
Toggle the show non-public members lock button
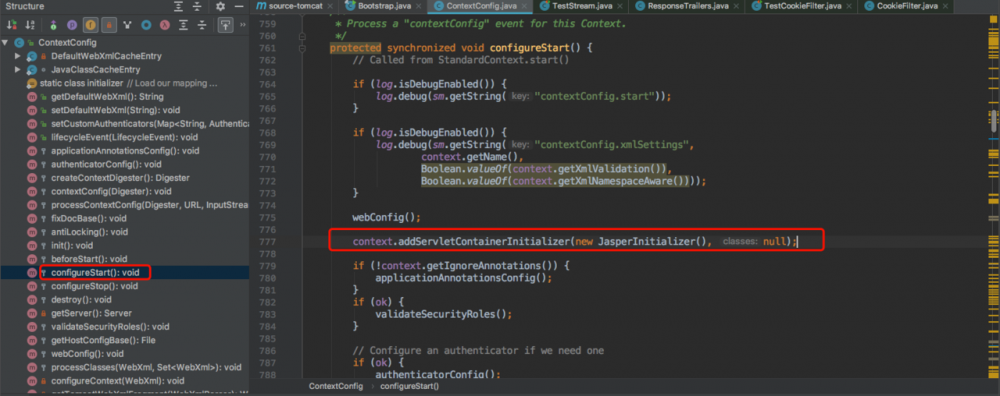pos(109,26)
